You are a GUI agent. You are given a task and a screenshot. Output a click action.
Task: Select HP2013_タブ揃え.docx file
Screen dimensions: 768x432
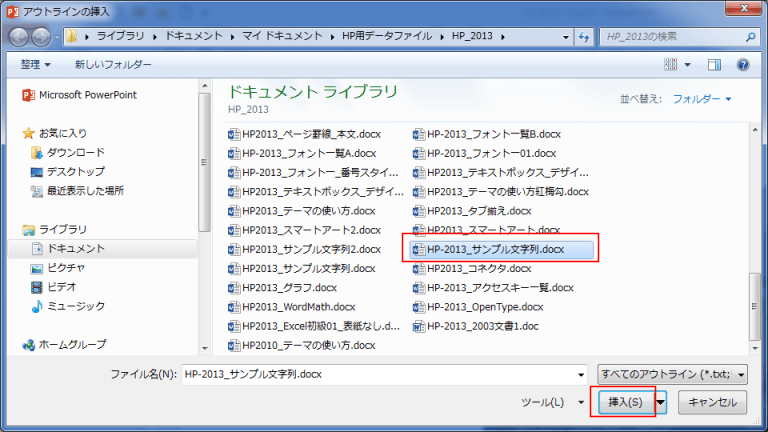click(x=472, y=211)
